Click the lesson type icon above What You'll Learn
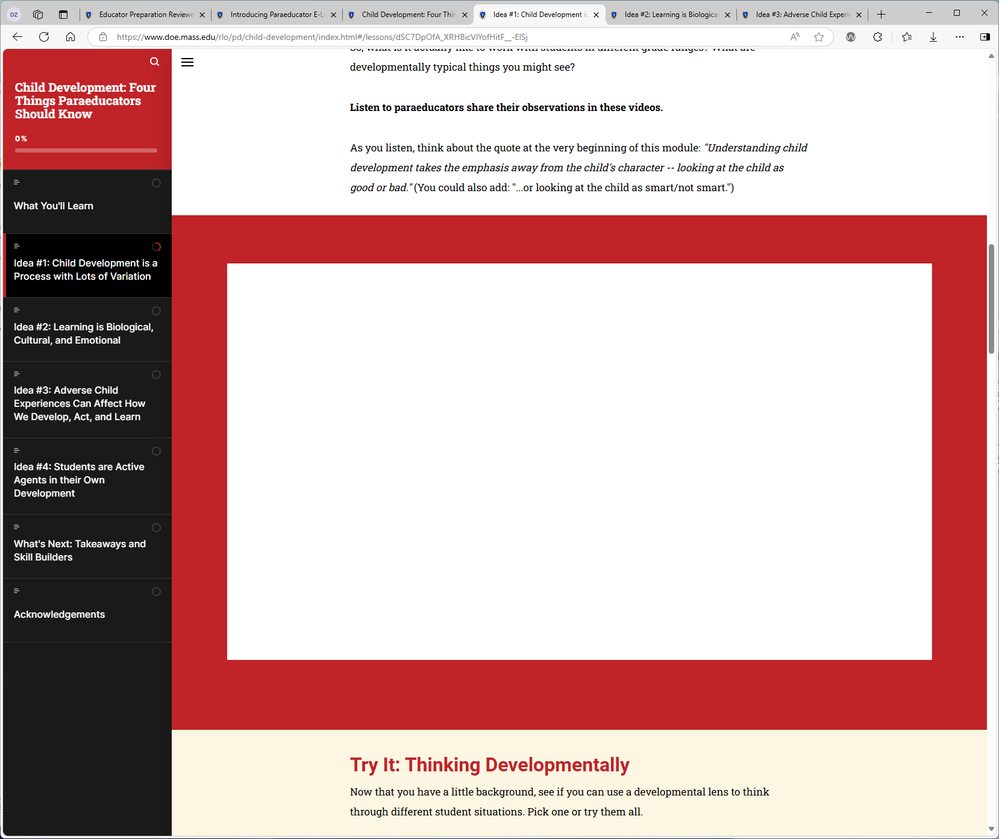Viewport: 999px width, 839px height. point(17,182)
